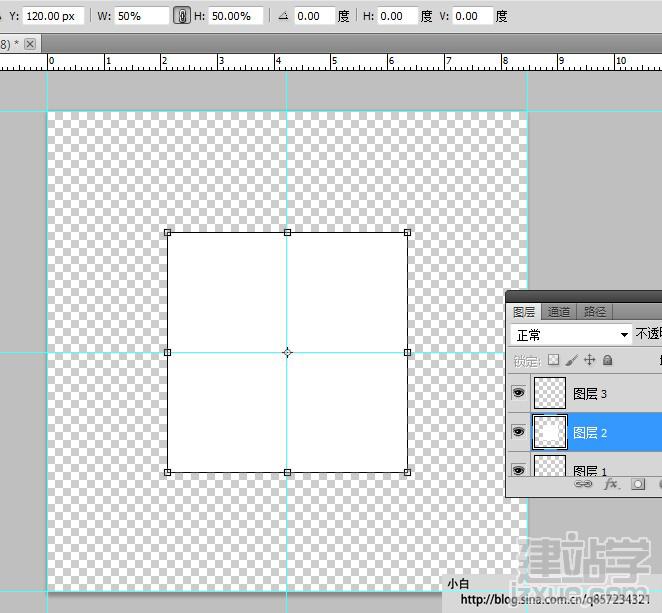This screenshot has height=613, width=662.
Task: Click the bottom-right transform handle
Action: [407, 472]
